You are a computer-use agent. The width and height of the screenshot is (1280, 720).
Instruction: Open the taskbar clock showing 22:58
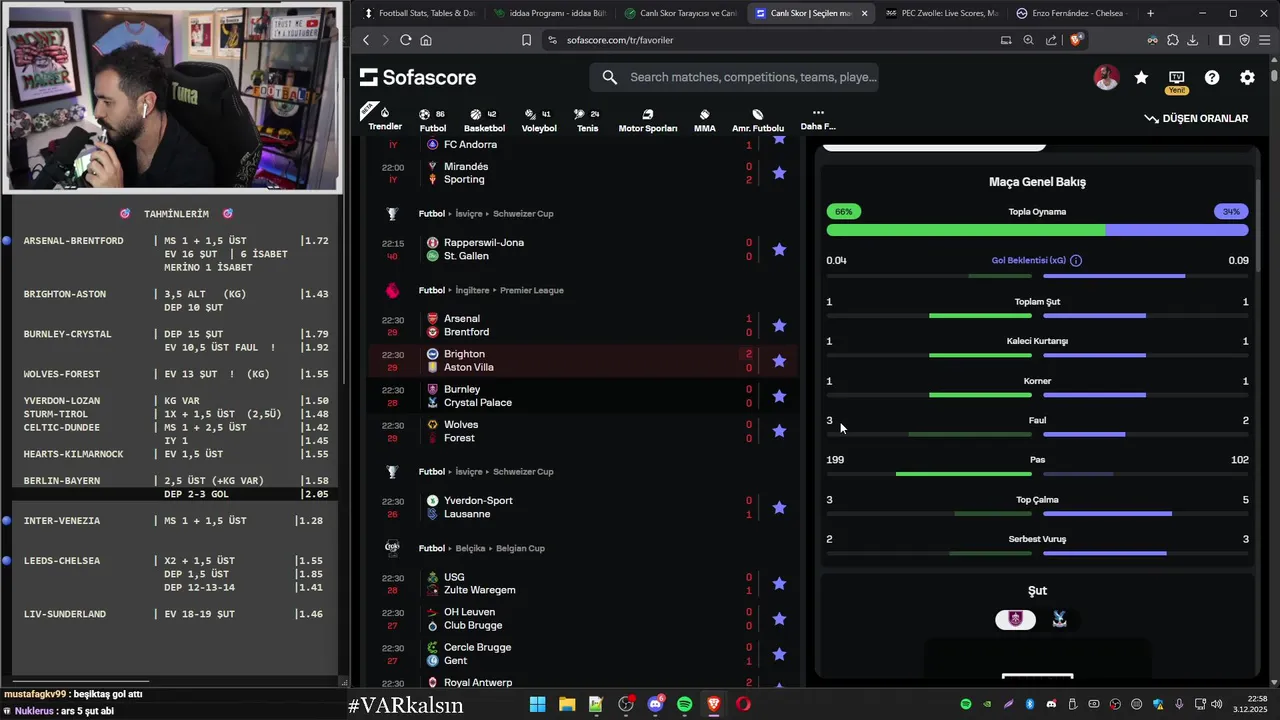click(1250, 704)
